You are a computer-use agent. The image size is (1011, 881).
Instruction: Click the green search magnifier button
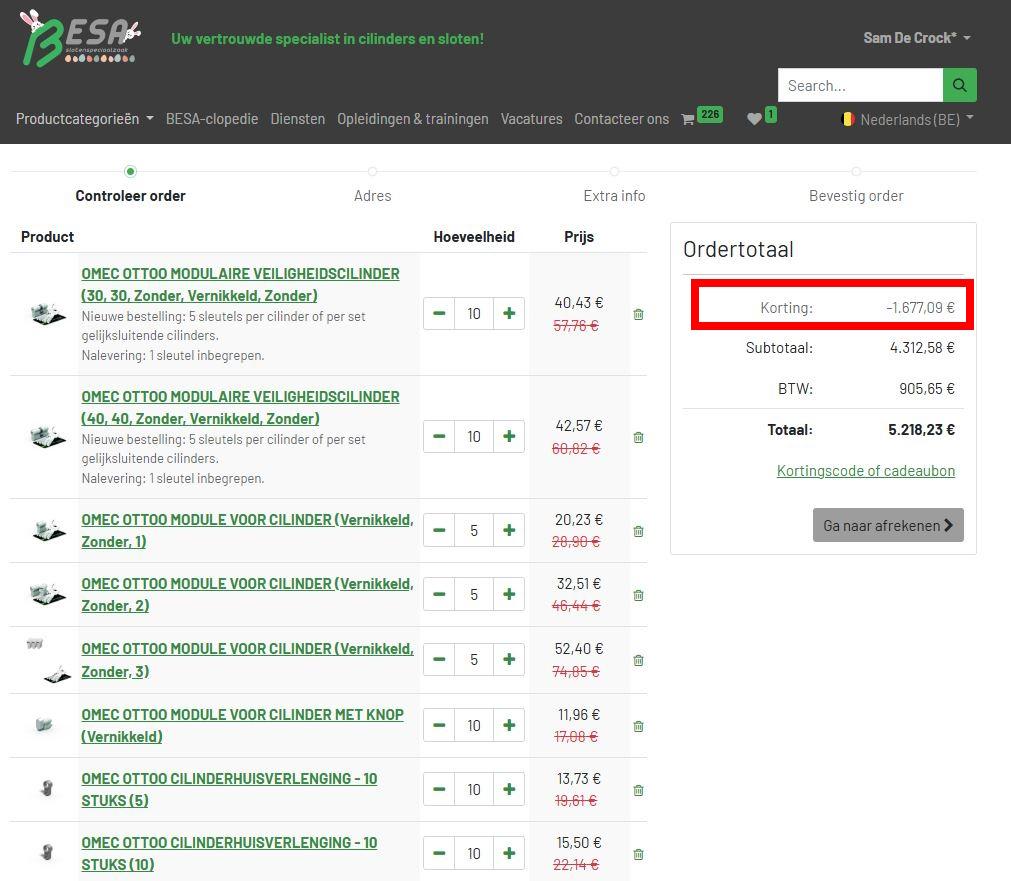[x=959, y=85]
